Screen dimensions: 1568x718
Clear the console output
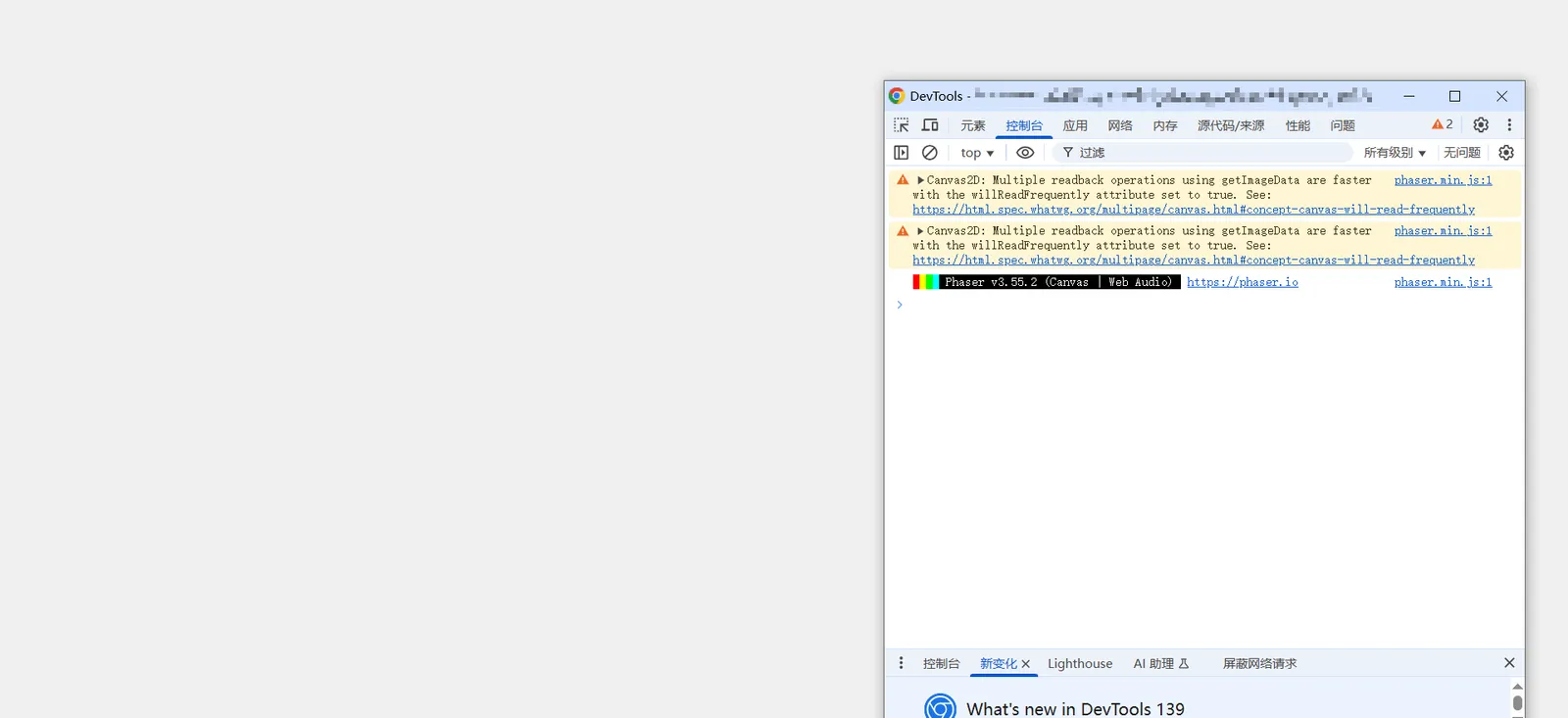pos(930,153)
